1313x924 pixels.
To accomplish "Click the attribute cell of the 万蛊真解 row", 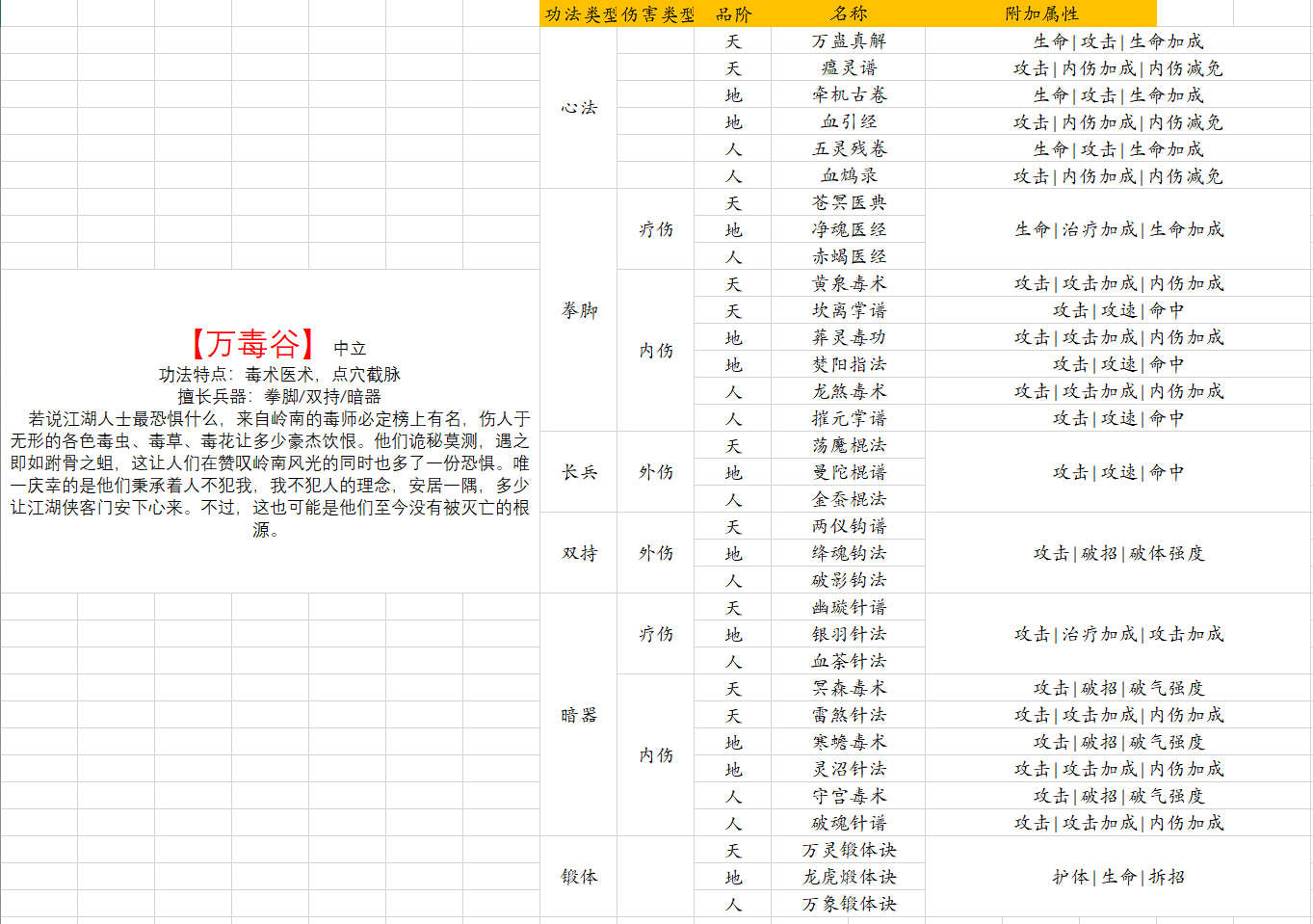I will click(1118, 40).
